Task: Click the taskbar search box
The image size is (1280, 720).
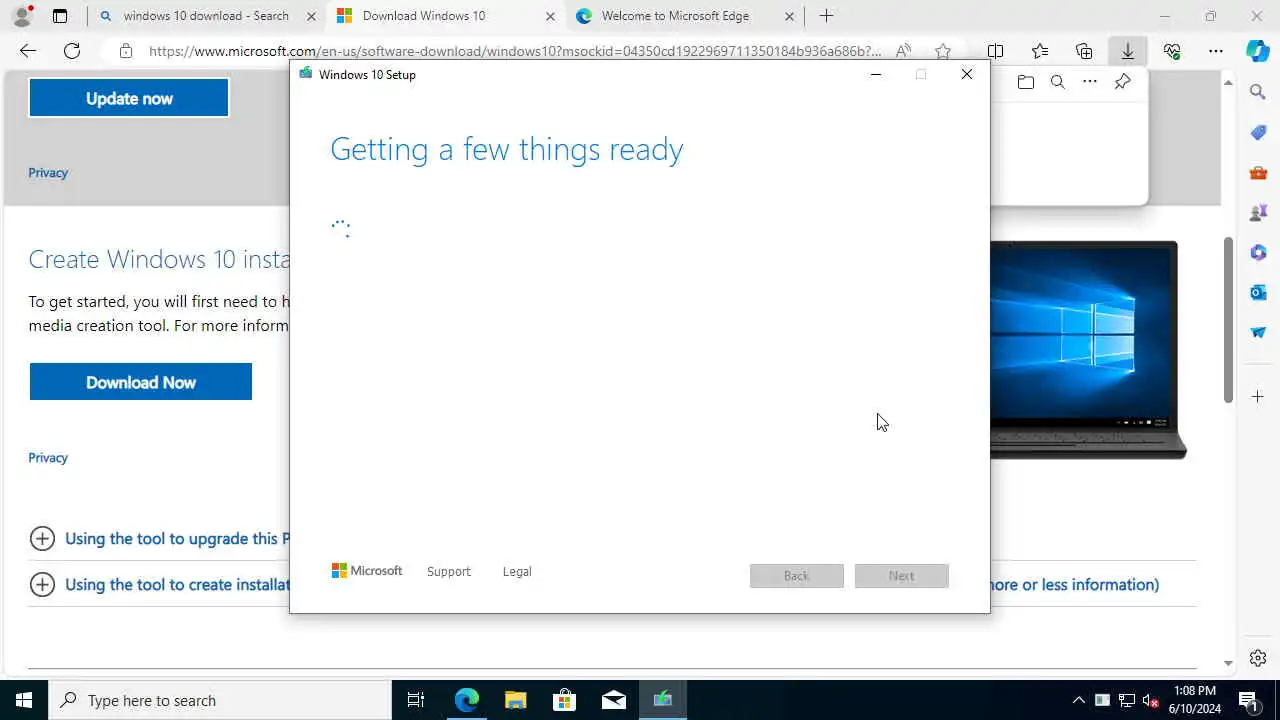Action: (220, 700)
